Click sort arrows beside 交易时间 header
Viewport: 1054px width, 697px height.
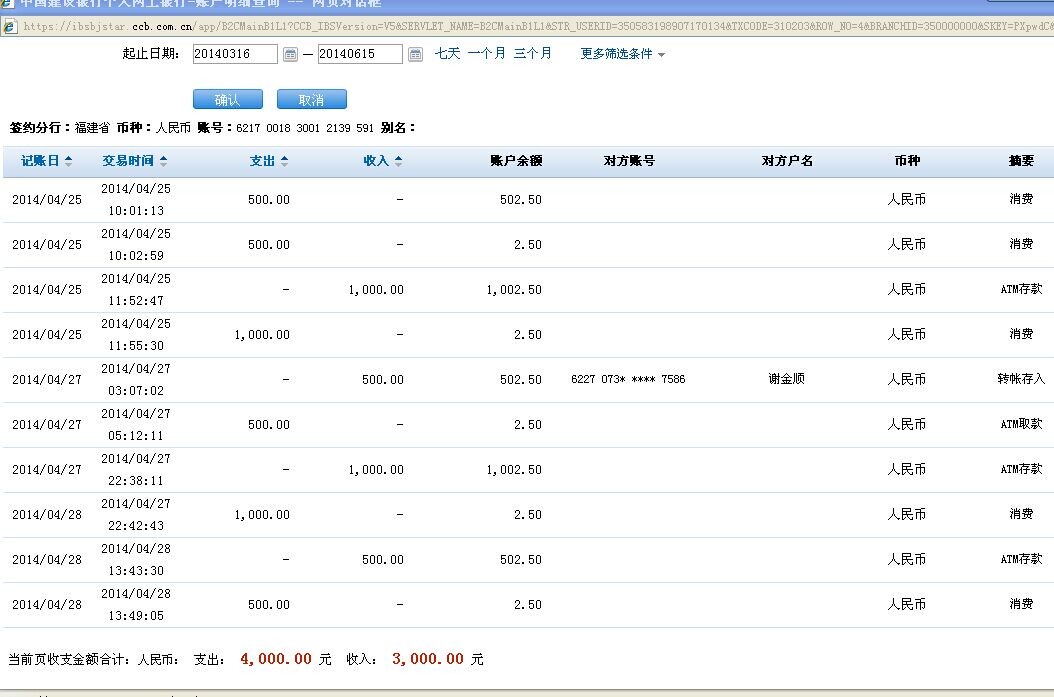[163, 161]
